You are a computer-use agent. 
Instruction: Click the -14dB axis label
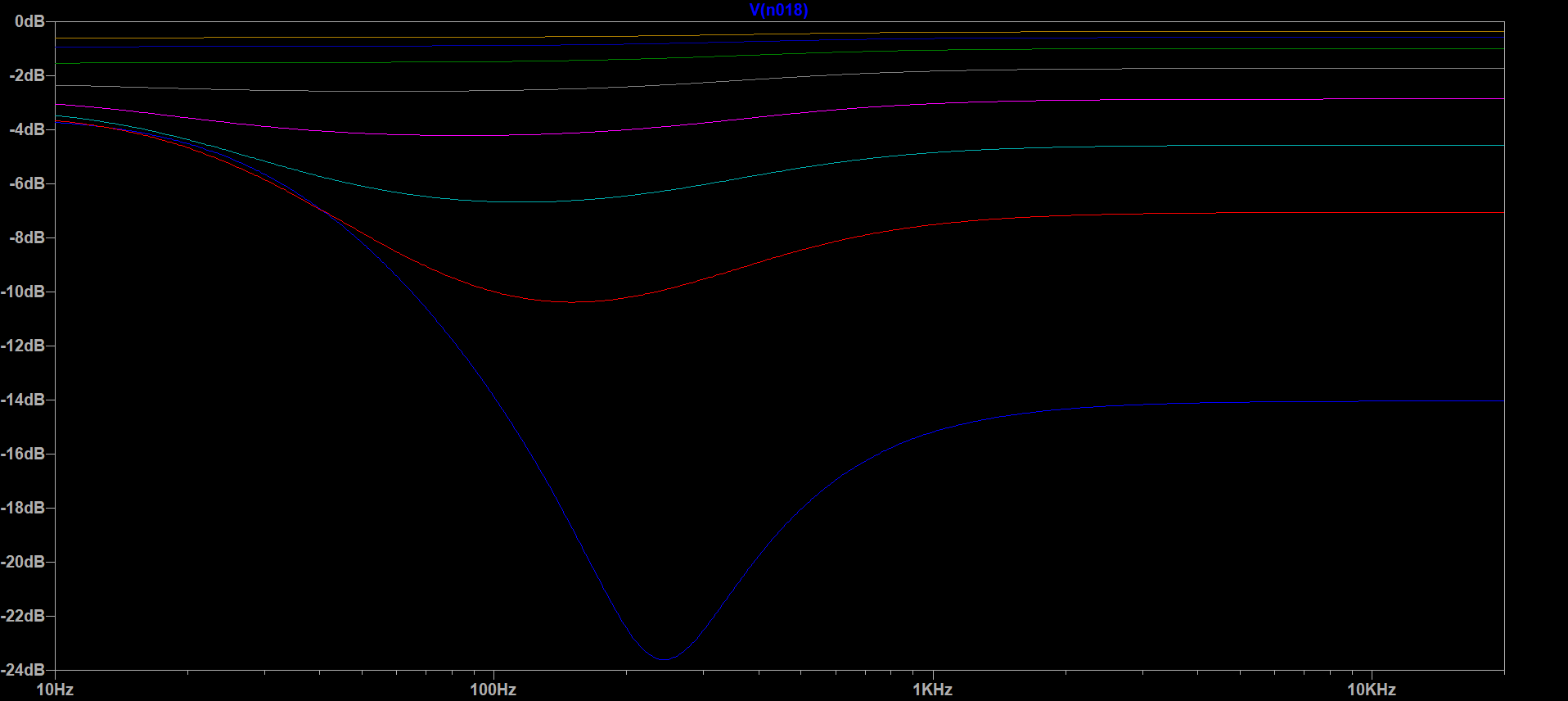pyautogui.click(x=23, y=400)
